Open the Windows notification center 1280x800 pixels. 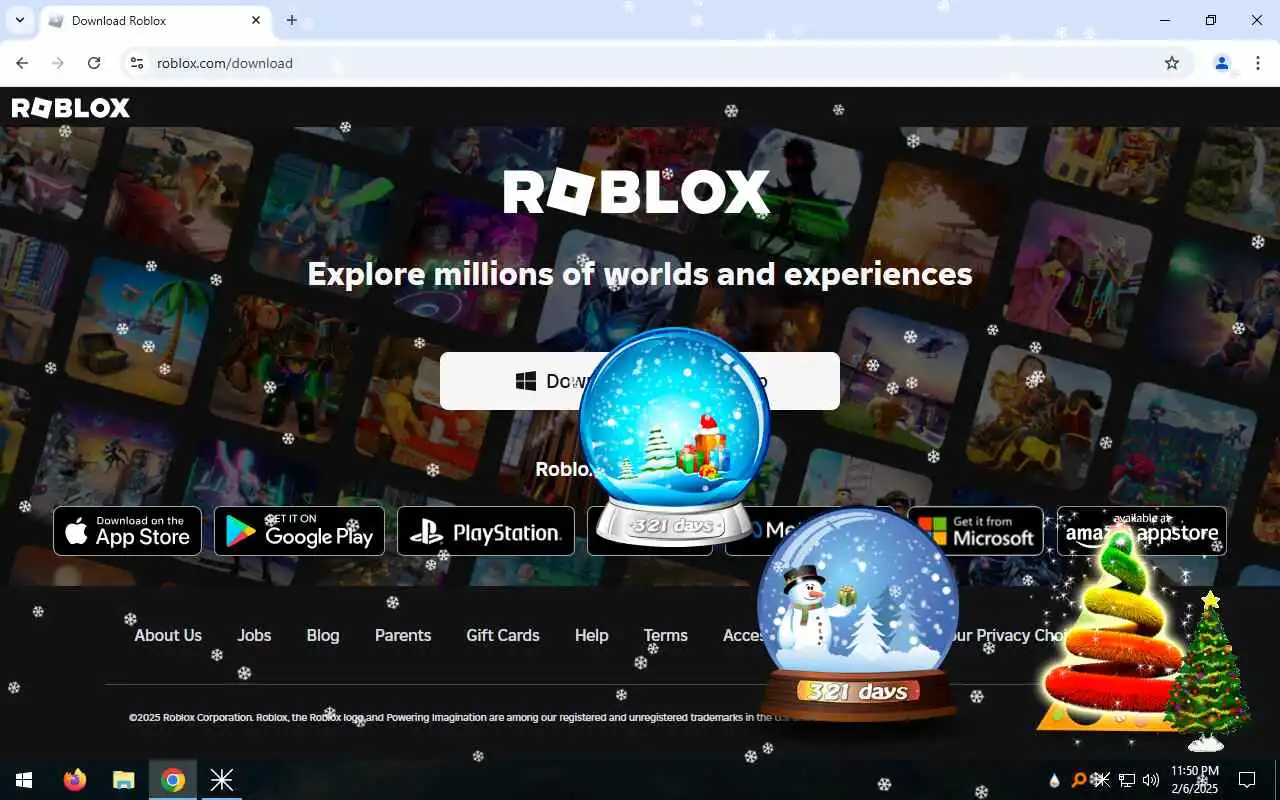point(1247,780)
